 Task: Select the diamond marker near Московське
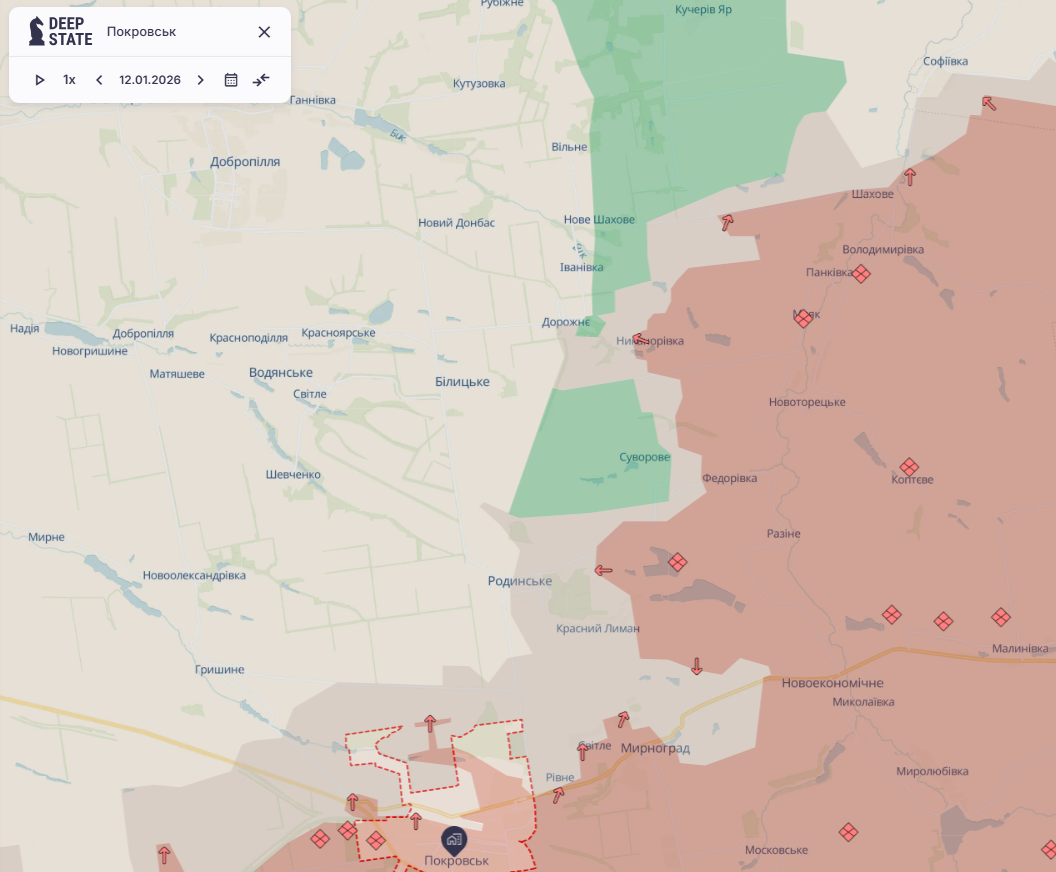pos(848,832)
